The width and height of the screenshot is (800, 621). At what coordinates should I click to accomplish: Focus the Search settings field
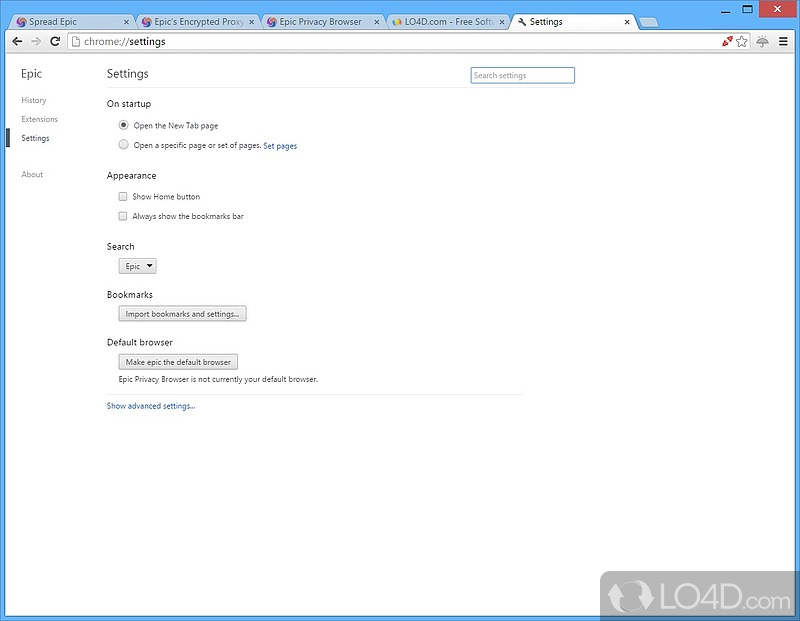(522, 75)
